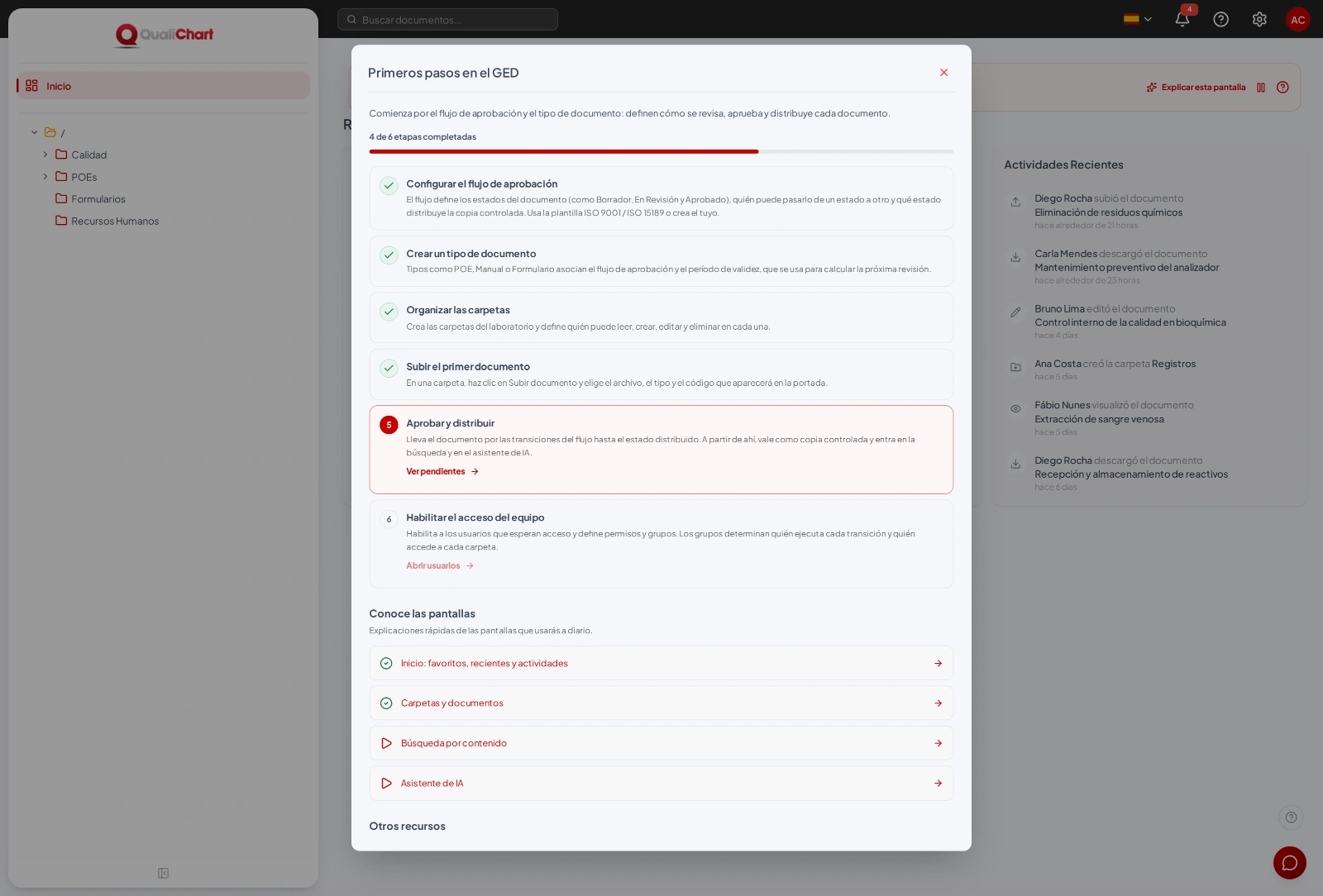Click the check icon for Configurar el flujo
1323x896 pixels.
389,185
